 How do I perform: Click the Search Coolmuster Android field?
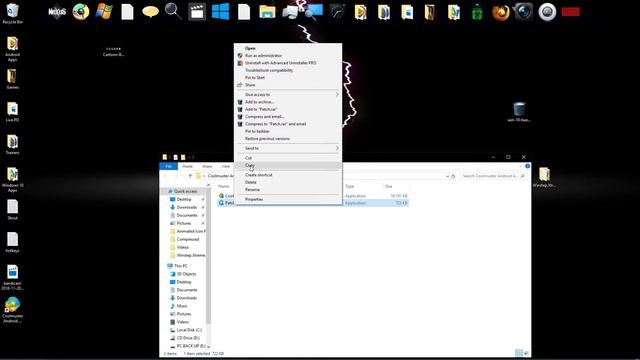tap(493, 176)
